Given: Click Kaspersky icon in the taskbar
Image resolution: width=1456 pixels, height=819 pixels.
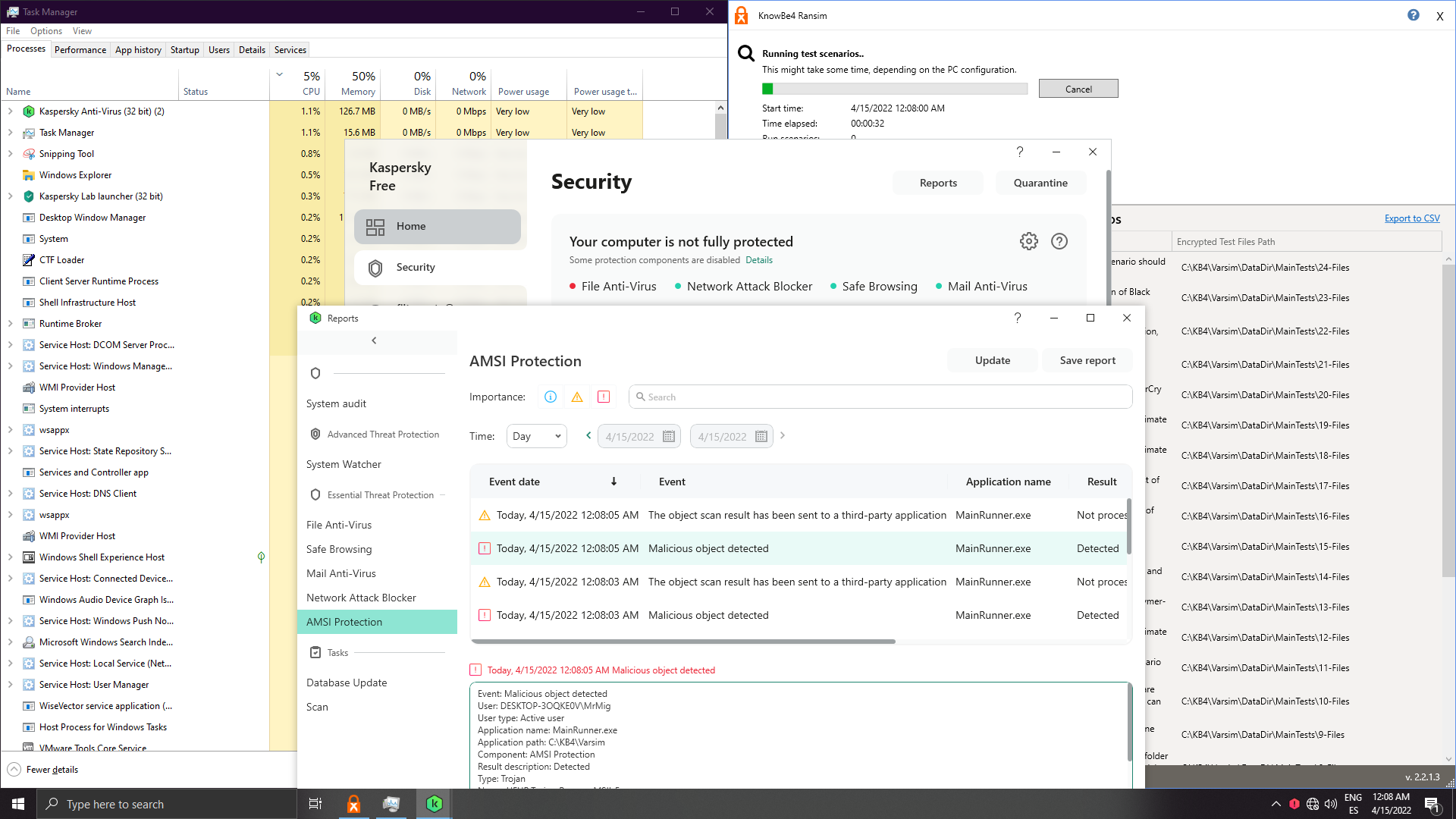Looking at the screenshot, I should [x=434, y=804].
